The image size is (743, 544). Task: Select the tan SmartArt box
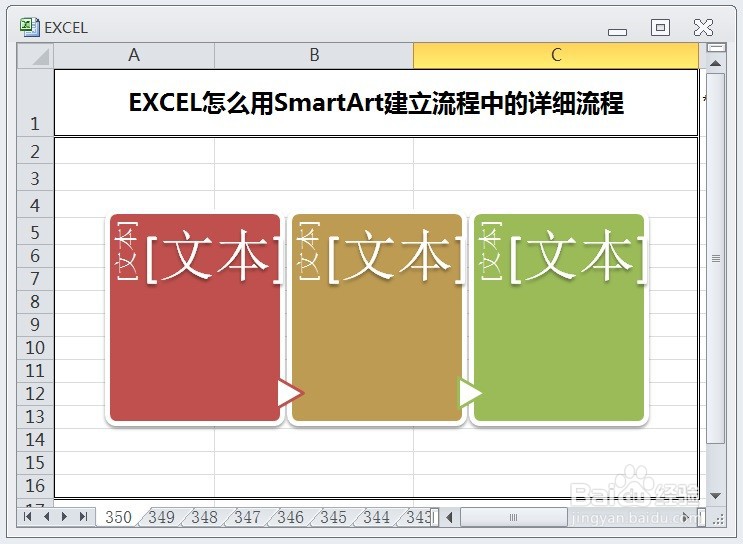tap(377, 318)
